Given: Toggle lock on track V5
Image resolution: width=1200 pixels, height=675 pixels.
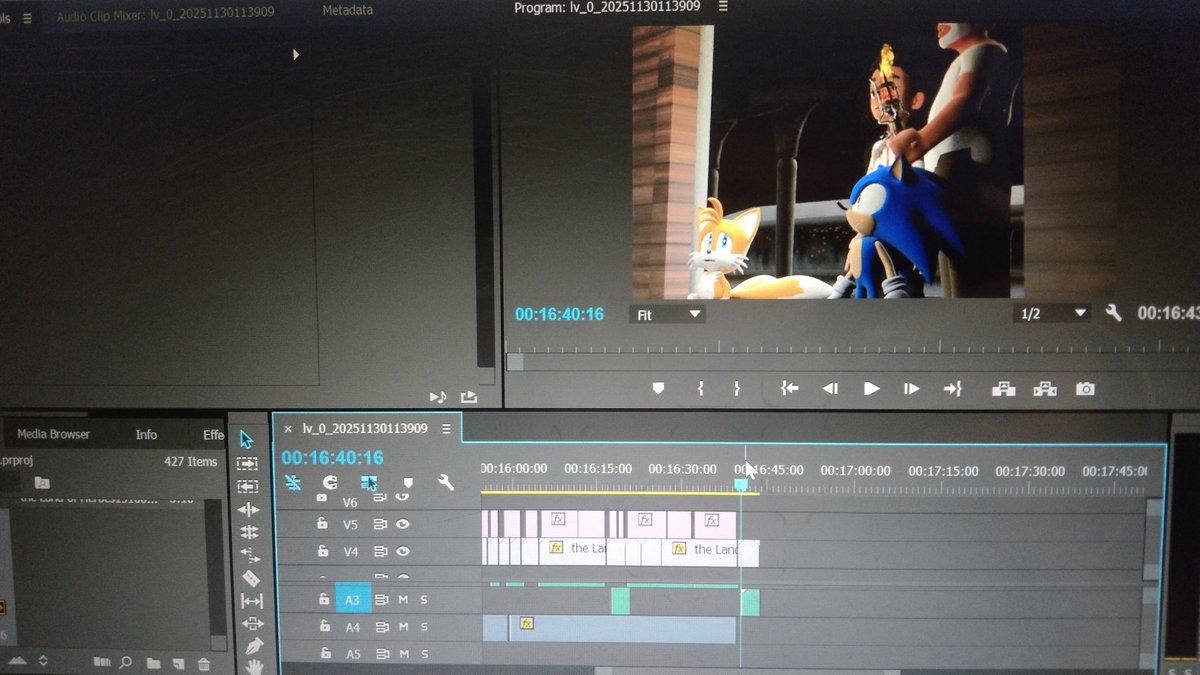Looking at the screenshot, I should point(322,523).
